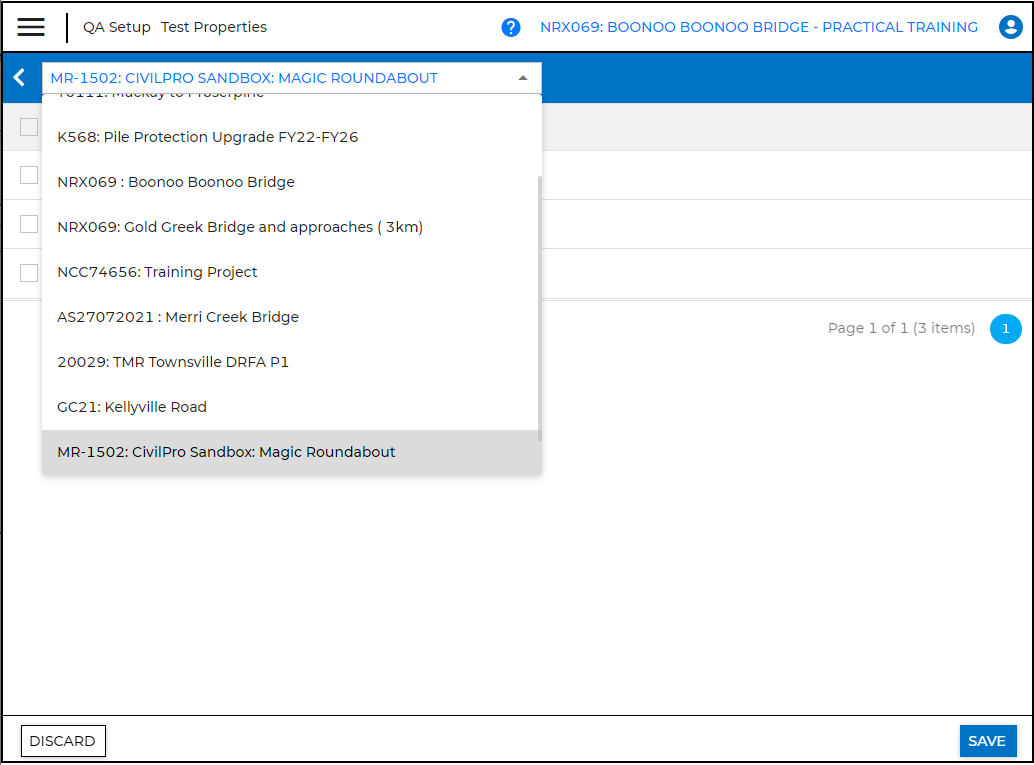Click the MR-1502 project combo box field
1034x765 pixels.
(x=291, y=78)
